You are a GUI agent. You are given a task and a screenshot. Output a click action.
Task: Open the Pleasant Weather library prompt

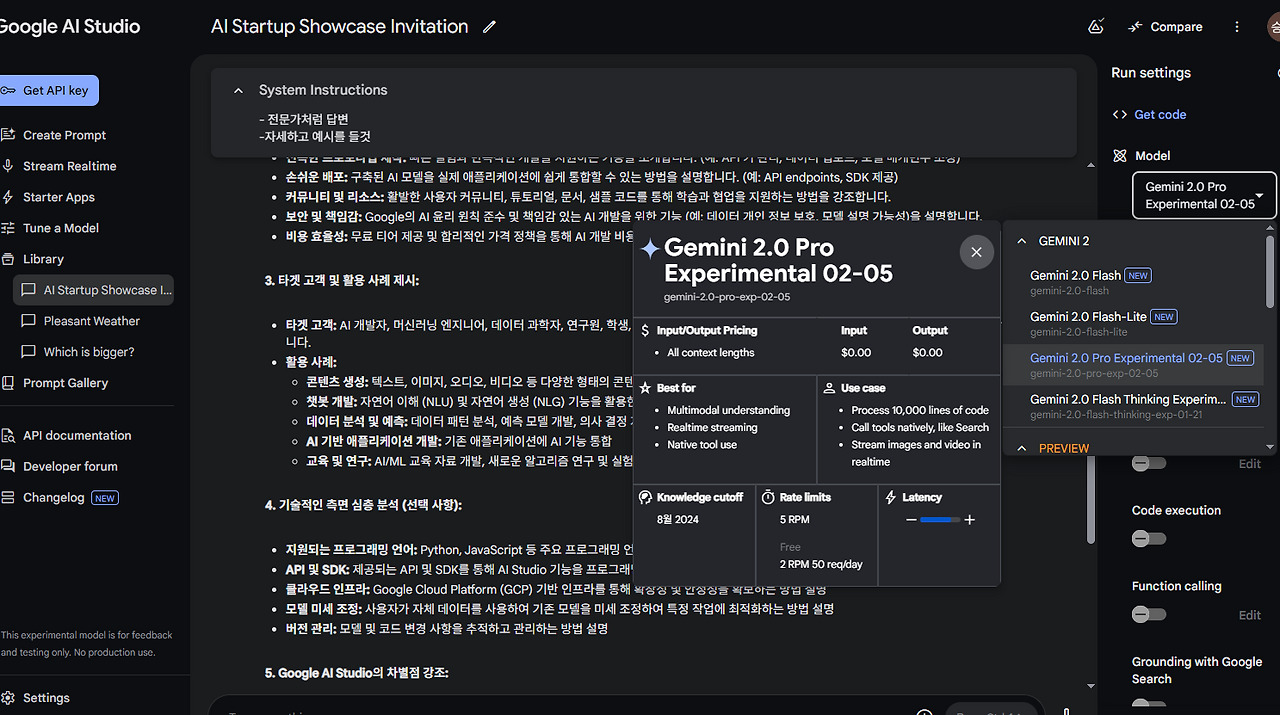91,321
